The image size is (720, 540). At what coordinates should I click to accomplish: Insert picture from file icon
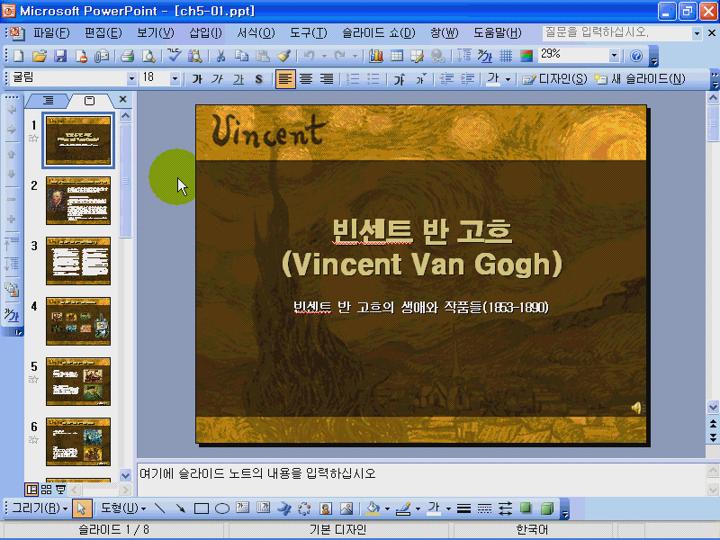tap(347, 508)
